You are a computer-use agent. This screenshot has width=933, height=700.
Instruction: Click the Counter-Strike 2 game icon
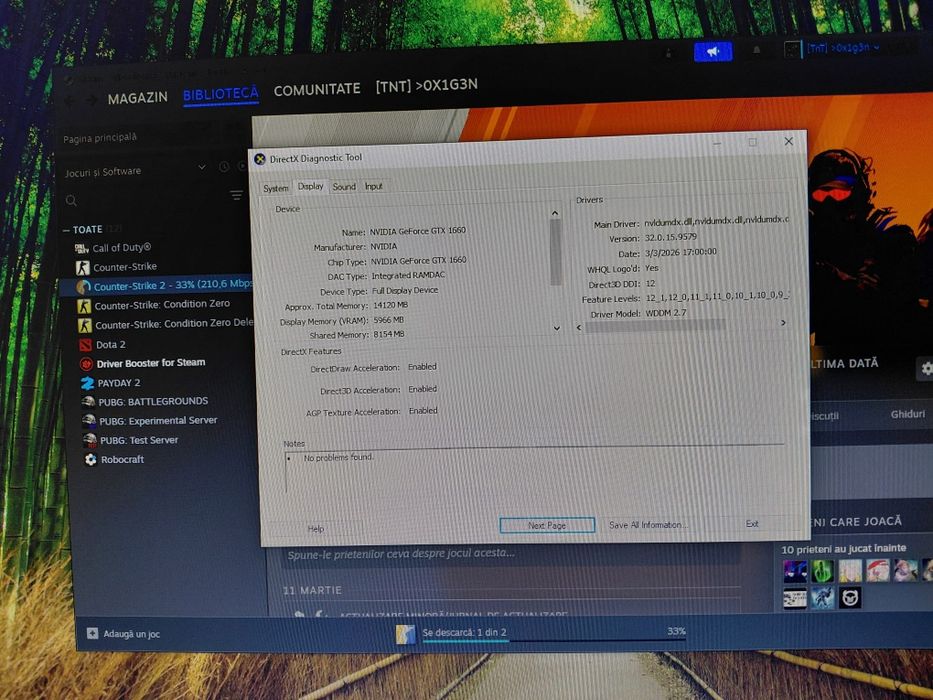click(x=83, y=287)
